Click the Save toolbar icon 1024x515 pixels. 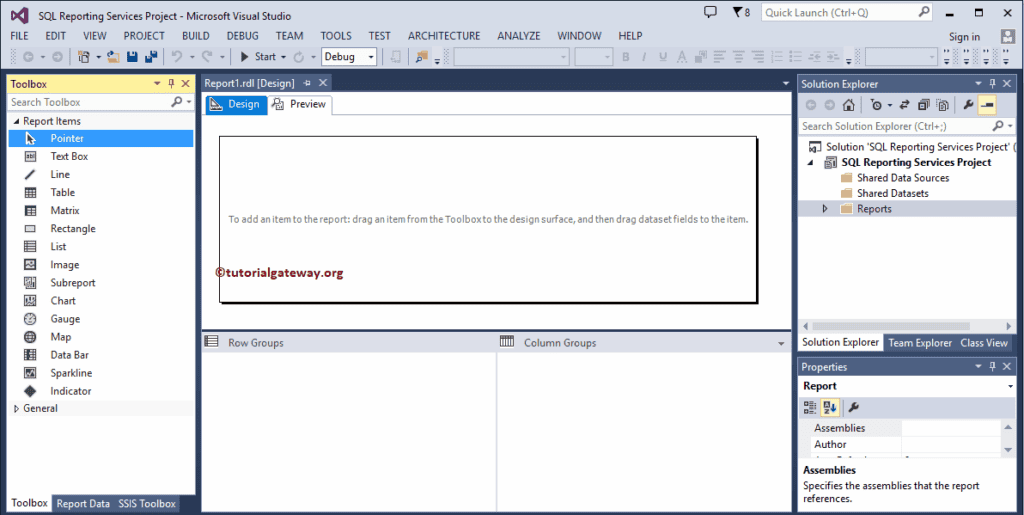tap(132, 57)
